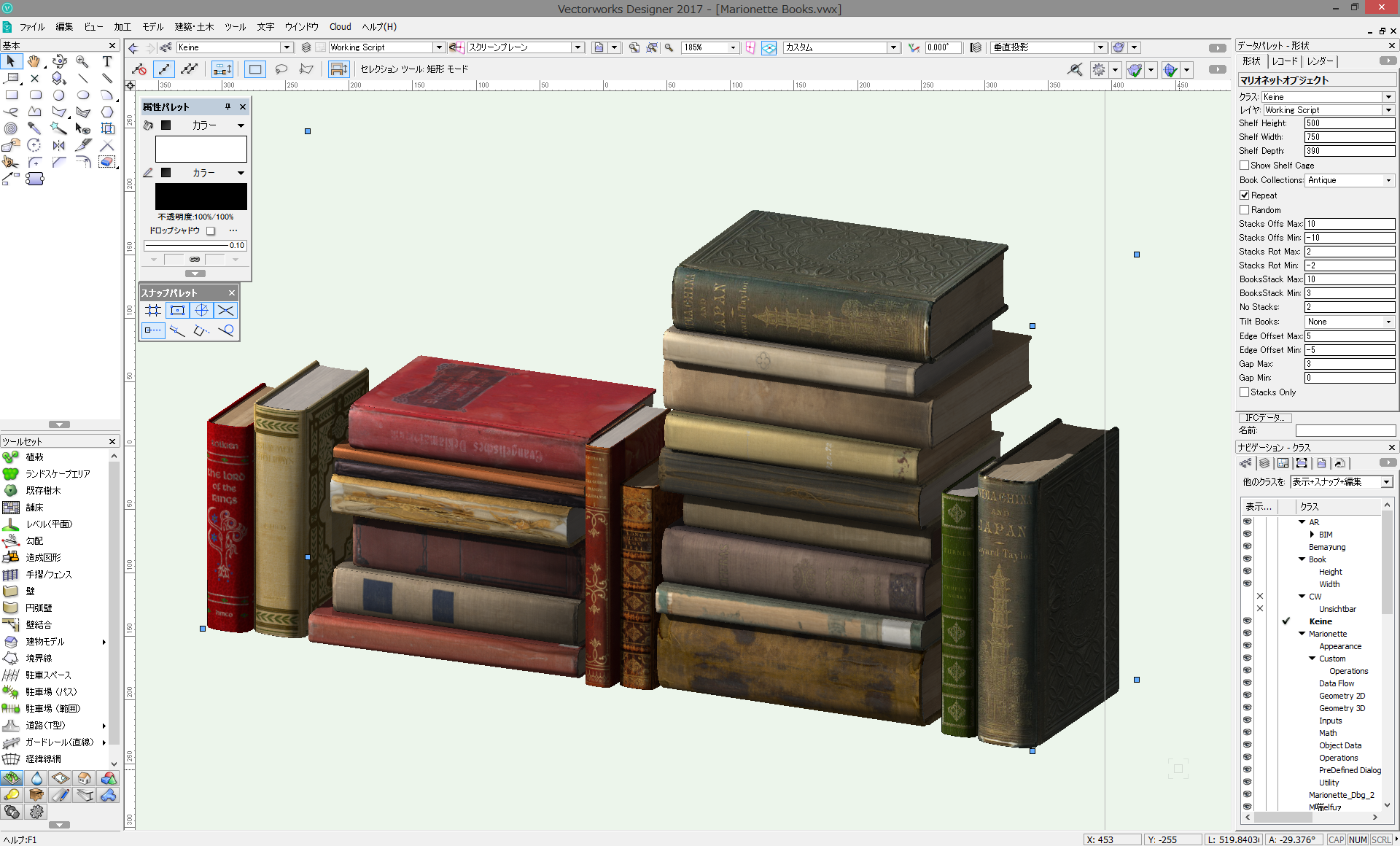Image resolution: width=1400 pixels, height=846 pixels.
Task: Open the Book Collections Antique dropdown
Action: (1349, 180)
